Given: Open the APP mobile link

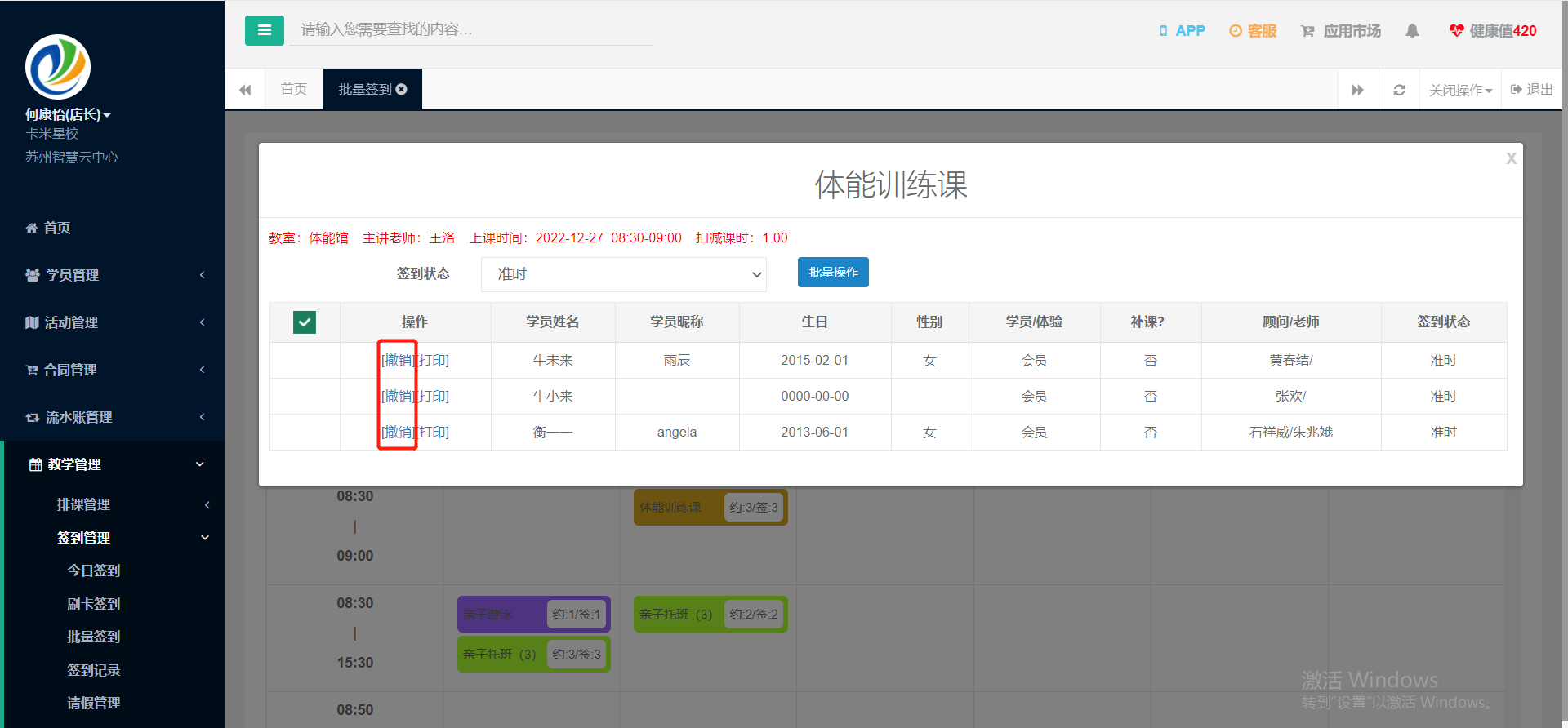Looking at the screenshot, I should click(1182, 31).
